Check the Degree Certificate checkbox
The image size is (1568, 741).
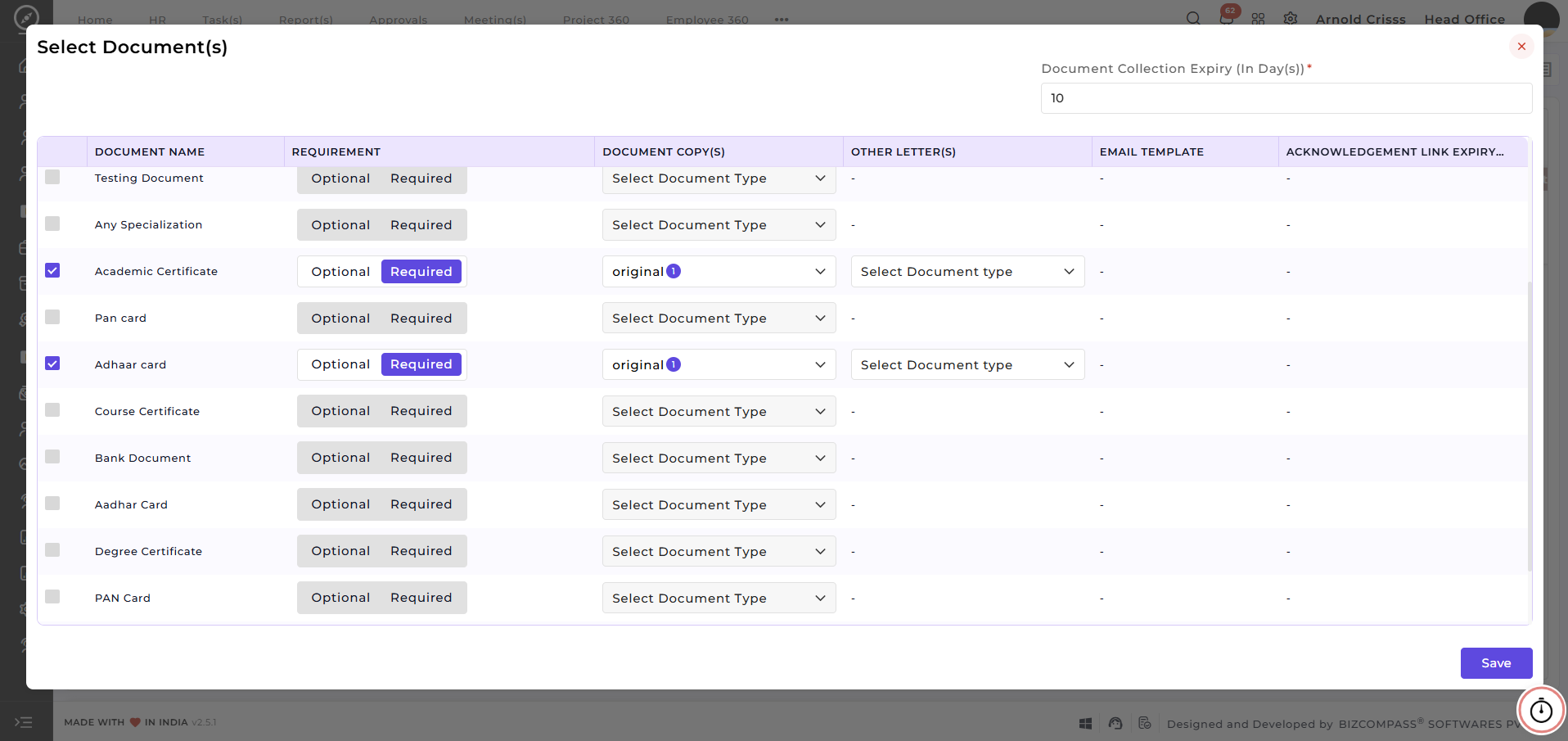tap(52, 550)
